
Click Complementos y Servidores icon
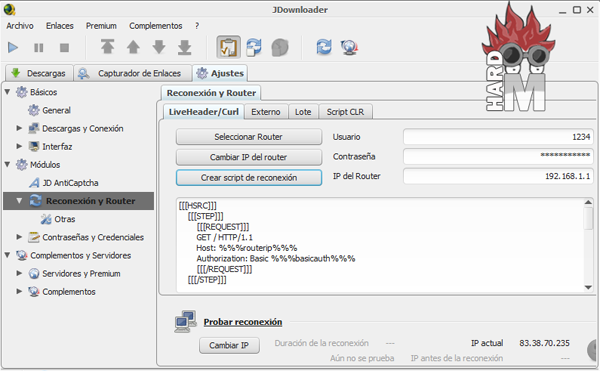[21, 255]
